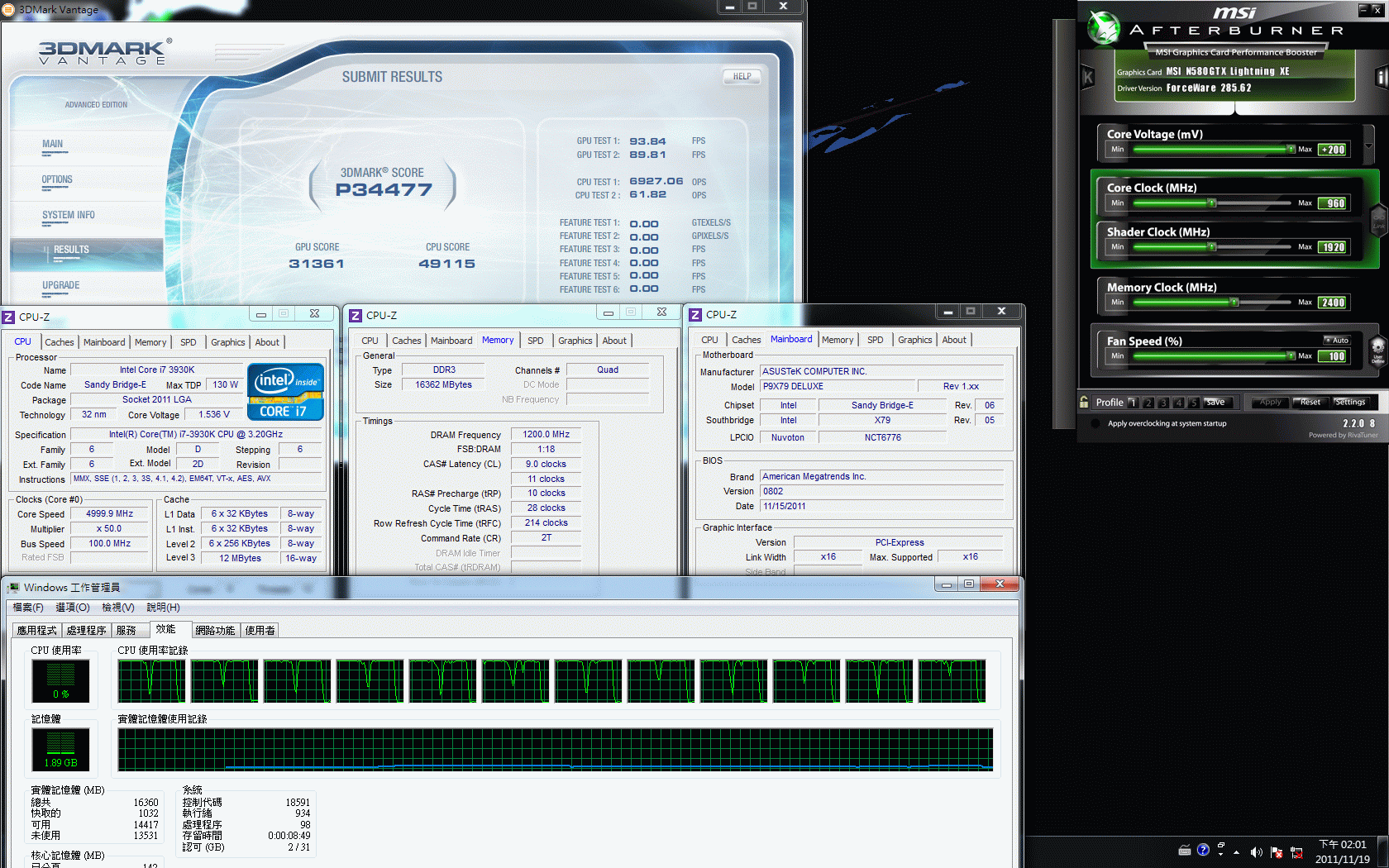This screenshot has height=868, width=1389.
Task: Select Afterburner profile slot 3
Action: [1163, 403]
